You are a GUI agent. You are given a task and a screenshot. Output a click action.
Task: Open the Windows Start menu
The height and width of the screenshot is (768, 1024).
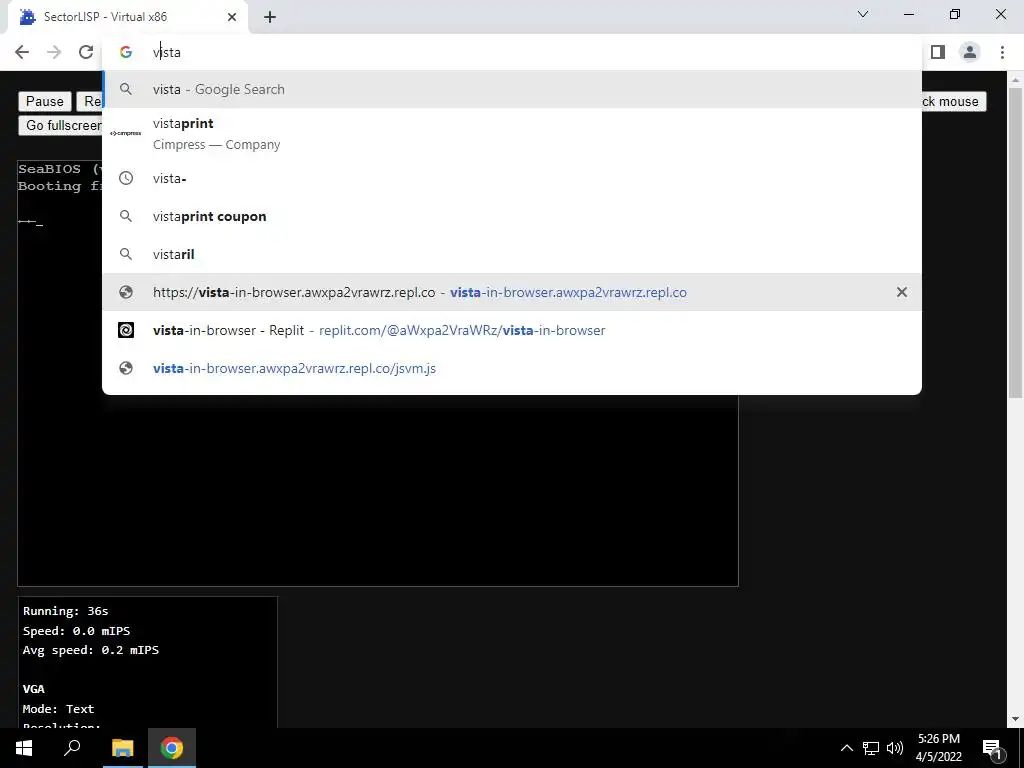coord(24,748)
